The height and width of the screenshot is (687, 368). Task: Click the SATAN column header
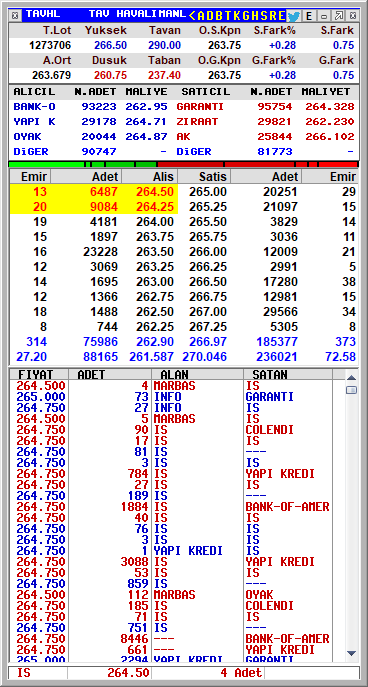tap(287, 375)
